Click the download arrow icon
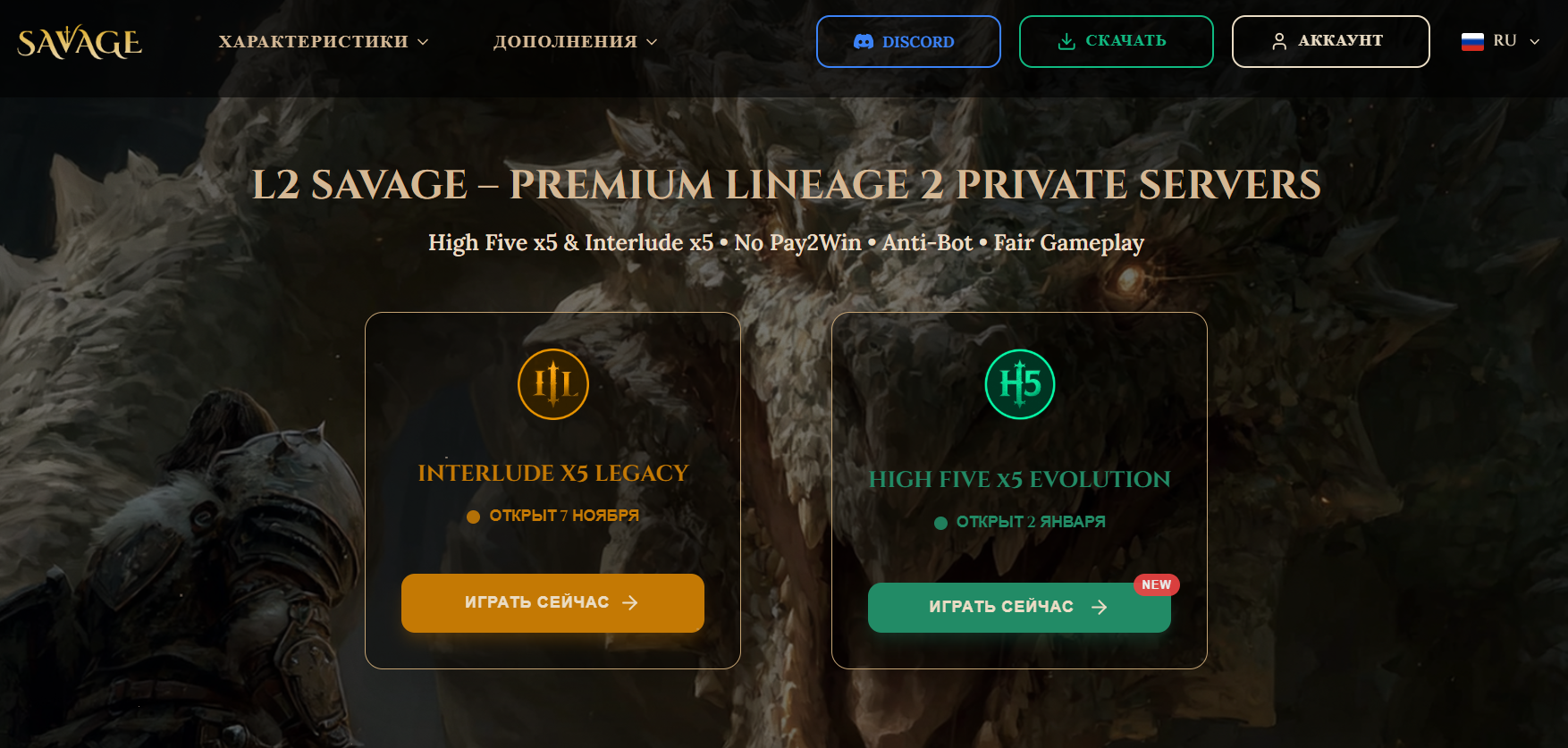This screenshot has width=1568, height=748. 1066,41
